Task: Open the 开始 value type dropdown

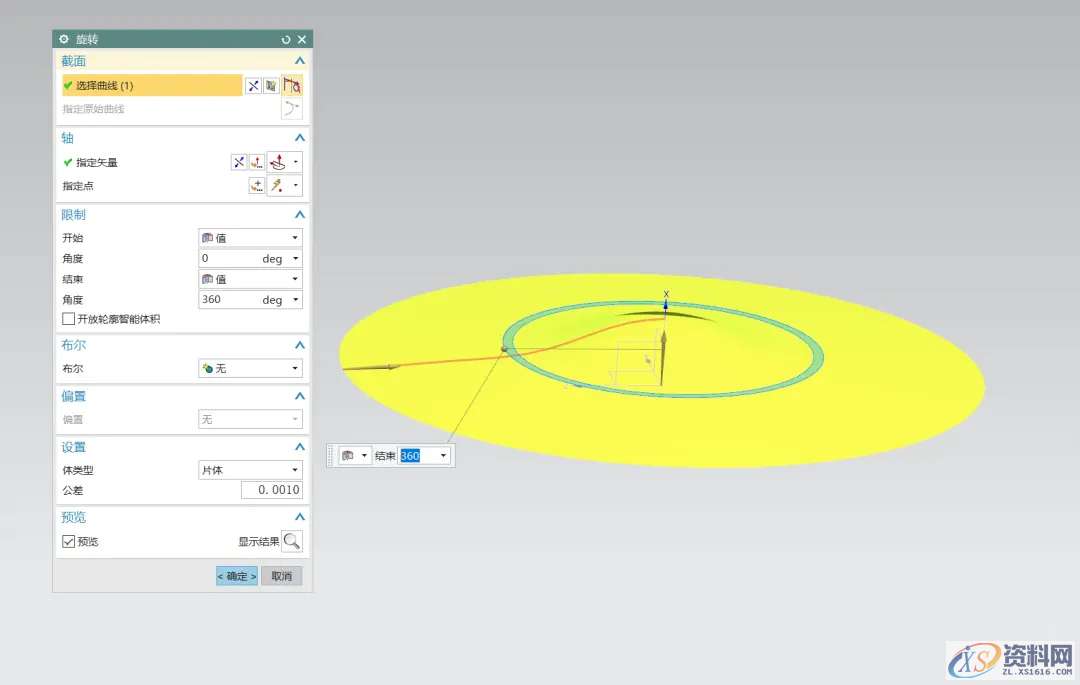Action: pyautogui.click(x=250, y=238)
